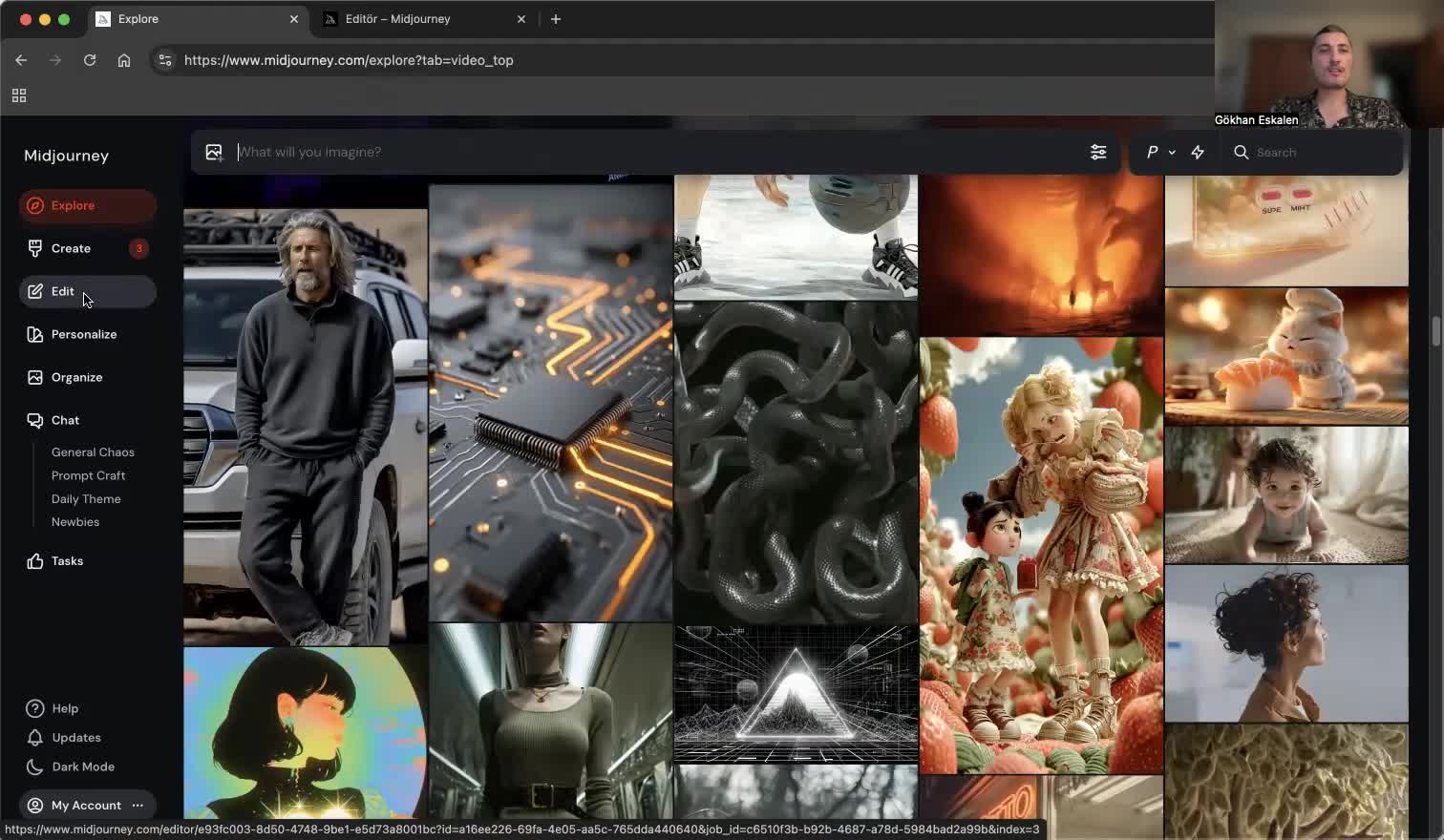Toggle the personalization P button
Viewport: 1444px width, 840px height.
[x=1153, y=152]
